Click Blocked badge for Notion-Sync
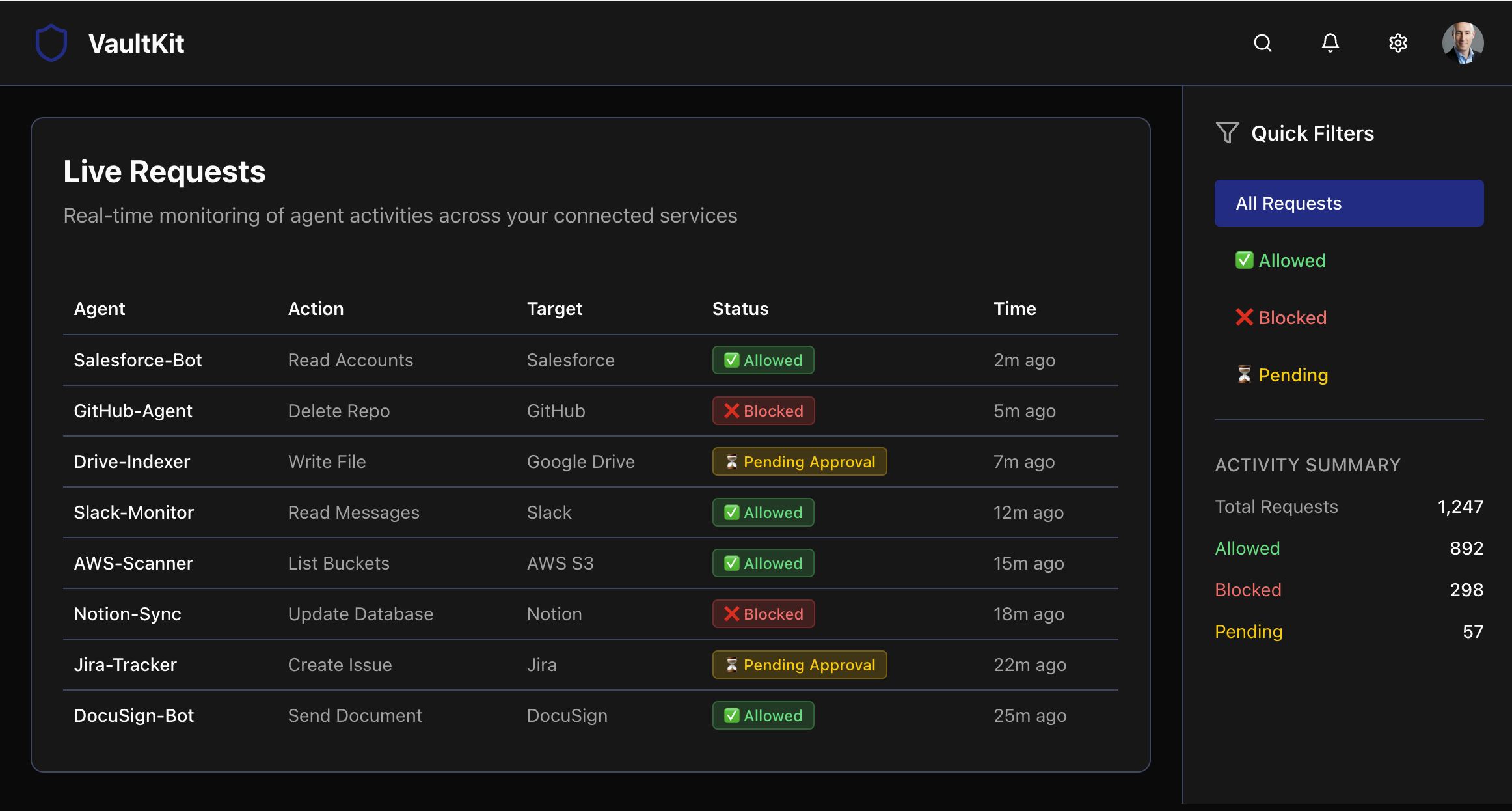Image resolution: width=1512 pixels, height=811 pixels. point(763,614)
